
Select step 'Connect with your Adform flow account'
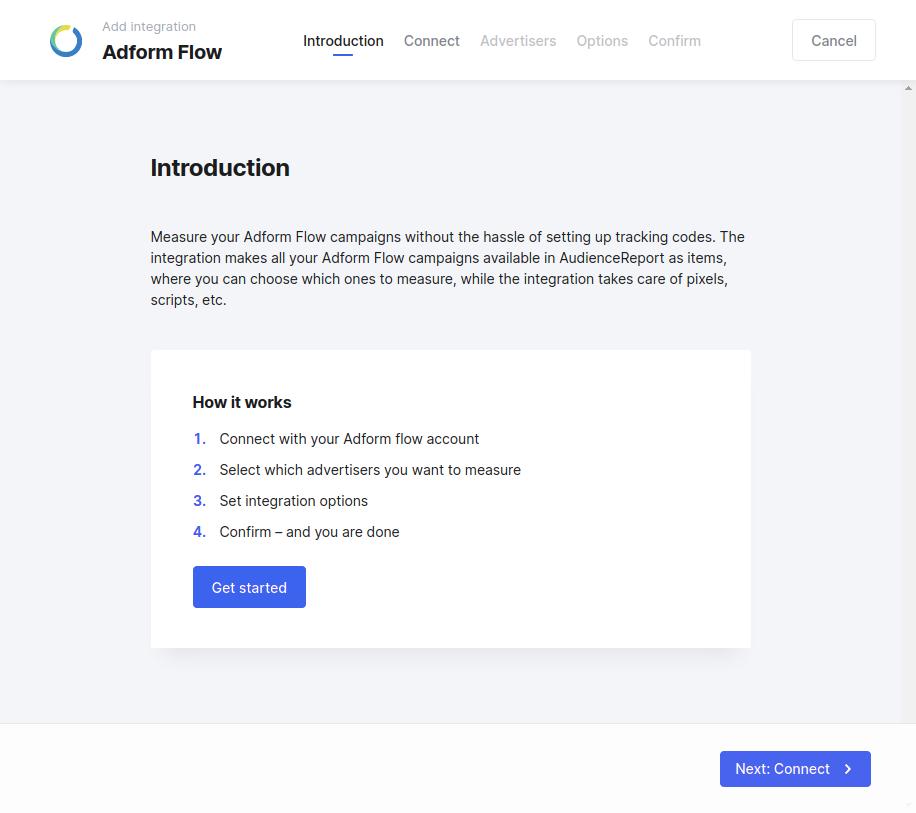(x=349, y=439)
